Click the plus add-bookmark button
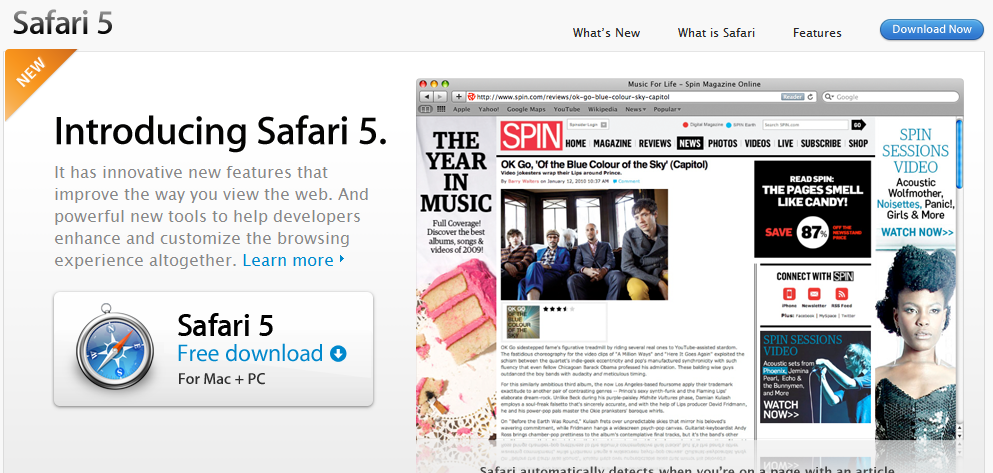 click(459, 97)
